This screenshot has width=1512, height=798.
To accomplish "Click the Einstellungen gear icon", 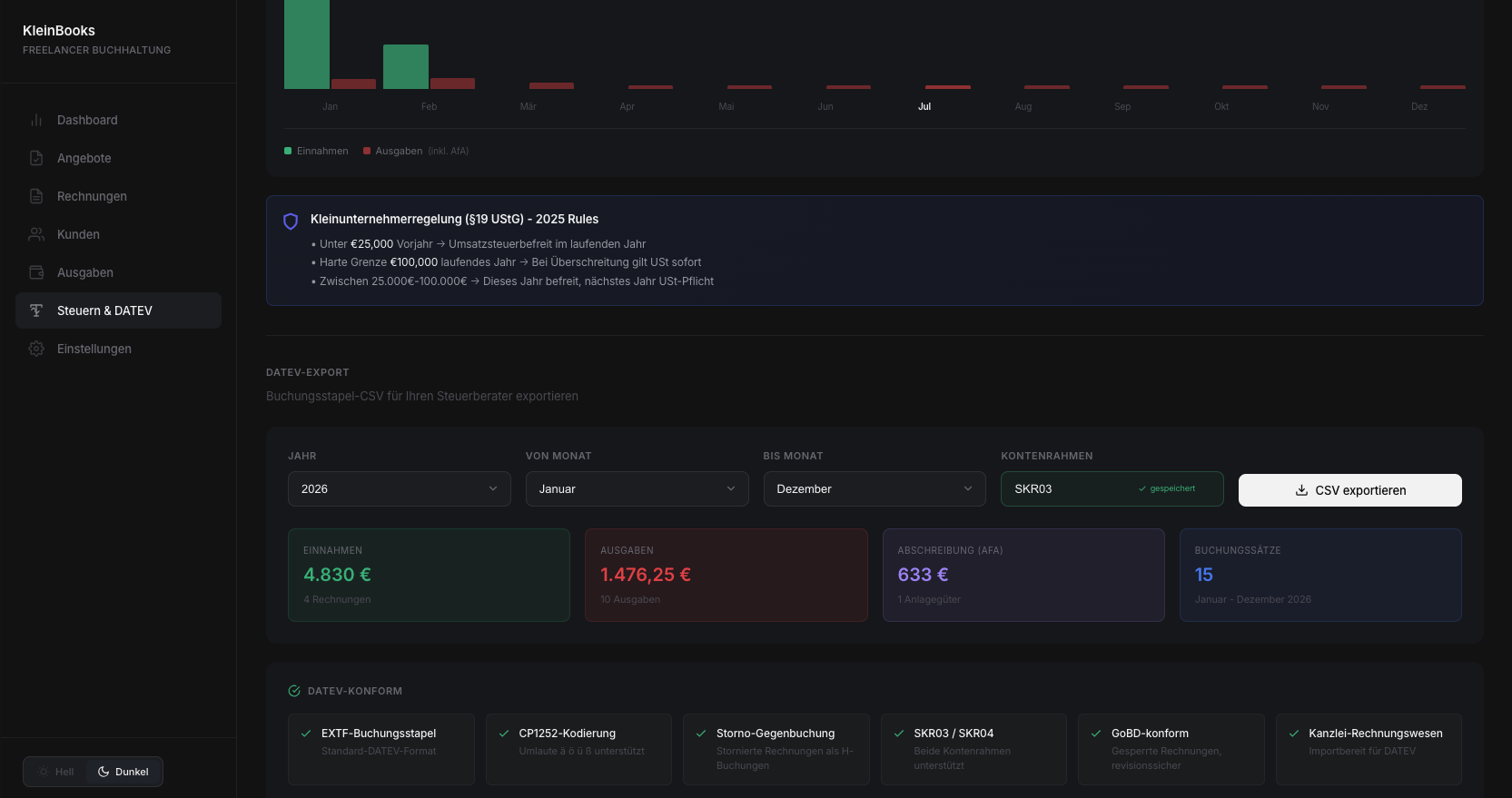I will [x=36, y=349].
